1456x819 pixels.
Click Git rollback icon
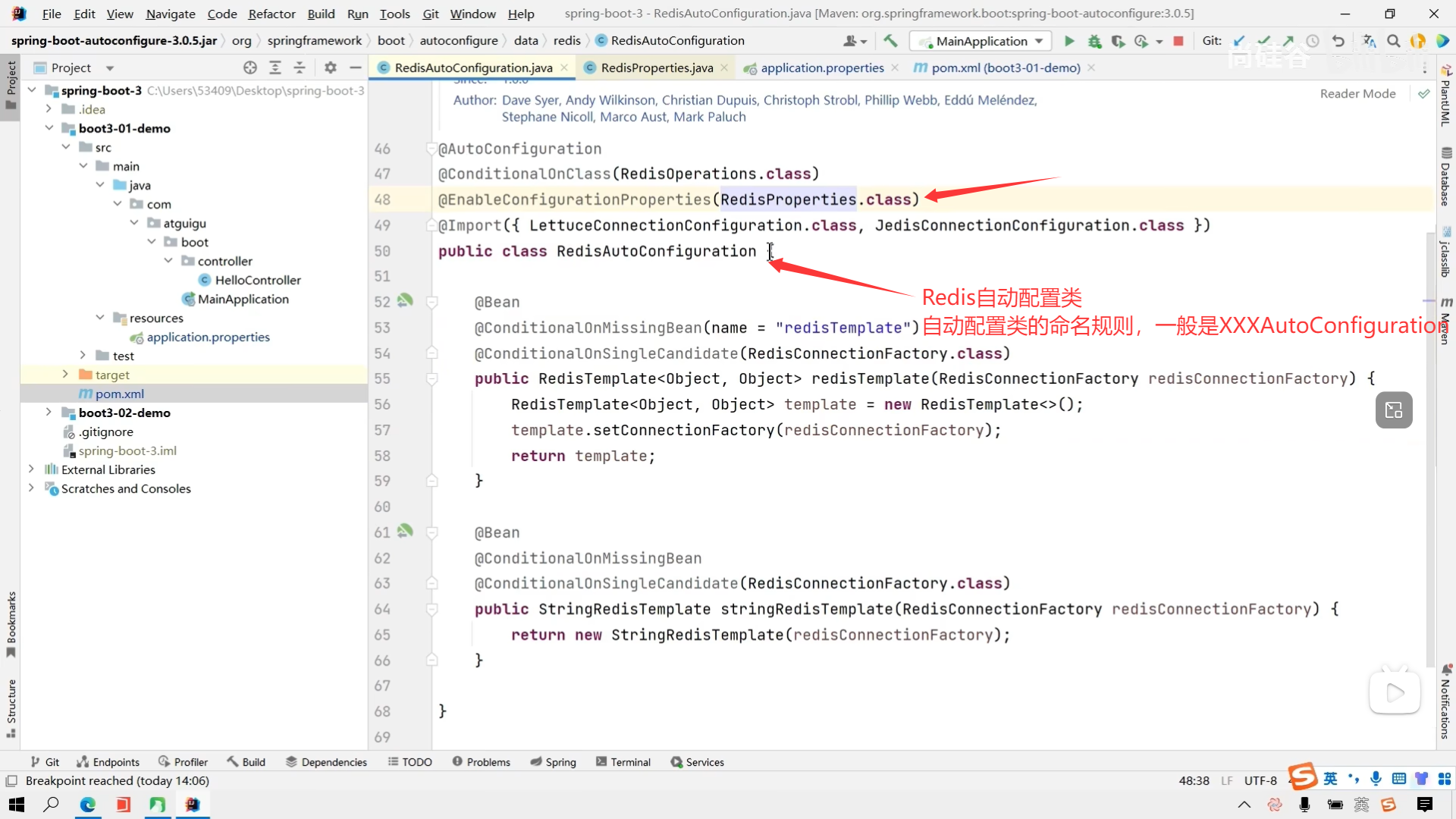(1338, 41)
